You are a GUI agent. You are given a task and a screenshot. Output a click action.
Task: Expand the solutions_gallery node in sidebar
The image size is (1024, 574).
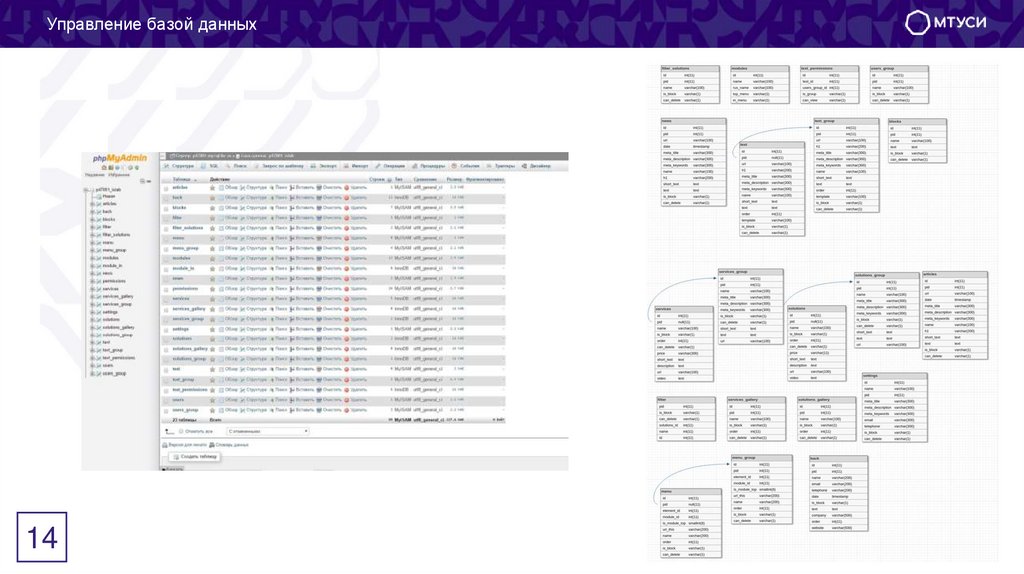[93, 328]
